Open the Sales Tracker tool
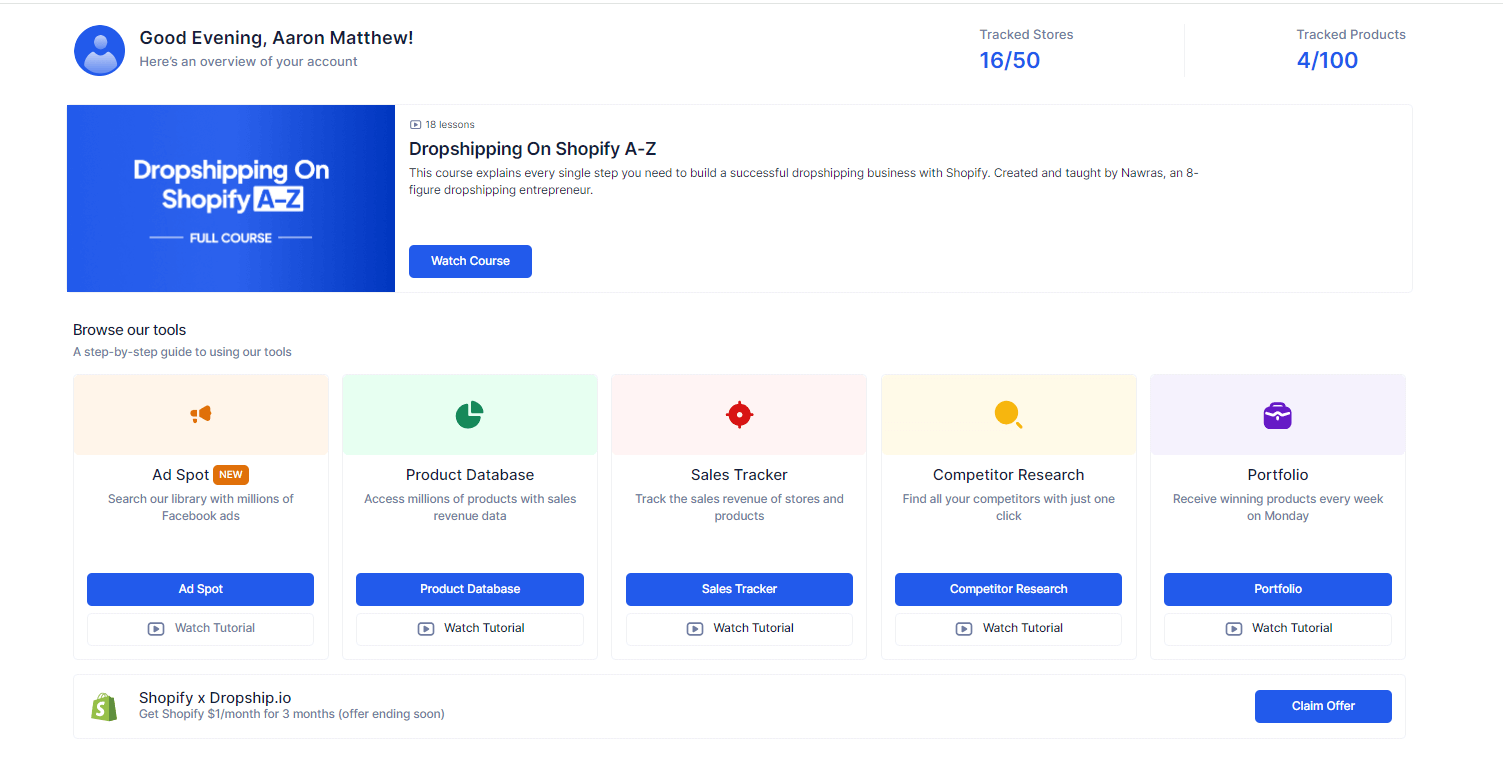 click(739, 589)
